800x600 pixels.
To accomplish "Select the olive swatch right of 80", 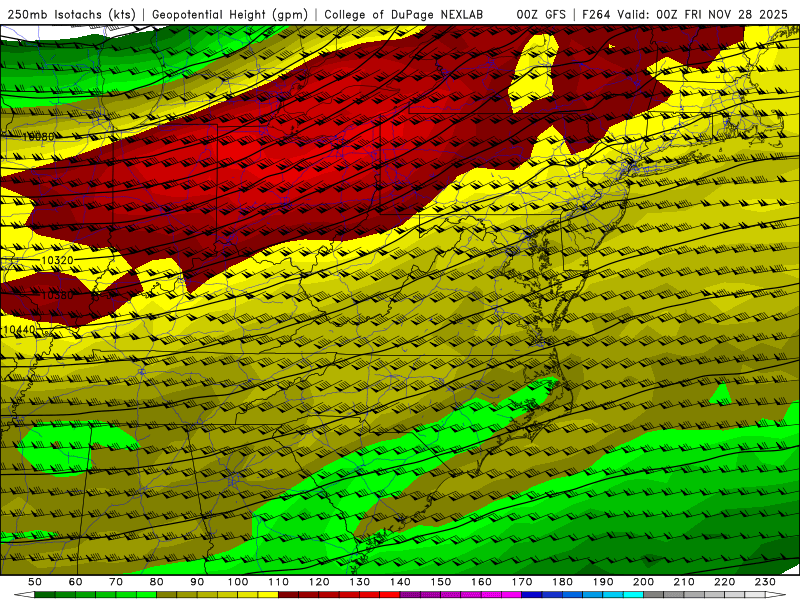I will (167, 595).
